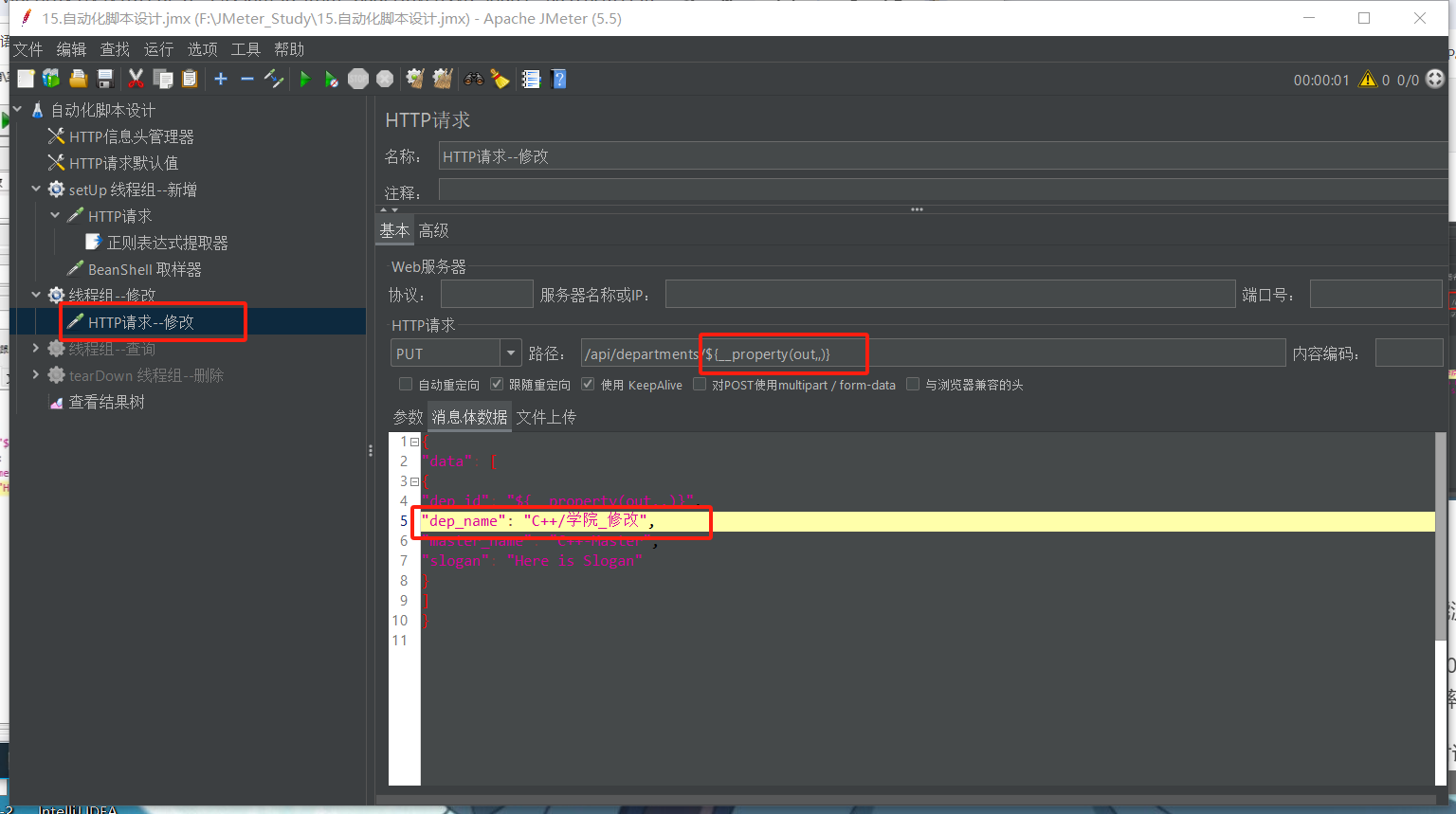This screenshot has width=1456, height=814.
Task: Open the 文件 menu
Action: pyautogui.click(x=27, y=49)
